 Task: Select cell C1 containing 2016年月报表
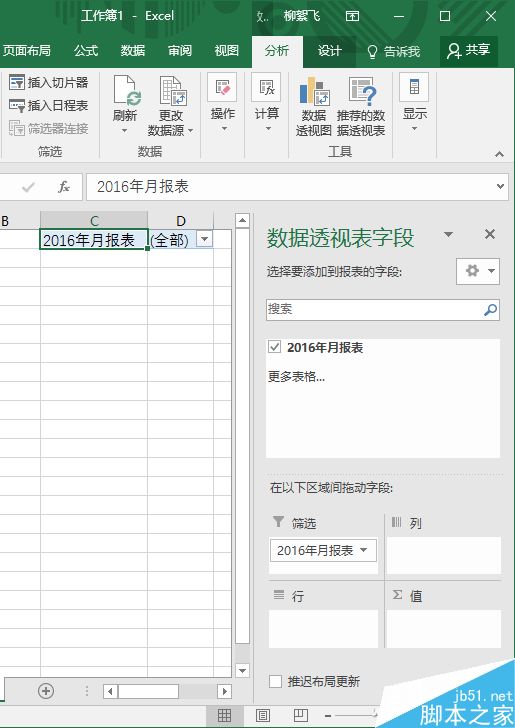[x=94, y=240]
